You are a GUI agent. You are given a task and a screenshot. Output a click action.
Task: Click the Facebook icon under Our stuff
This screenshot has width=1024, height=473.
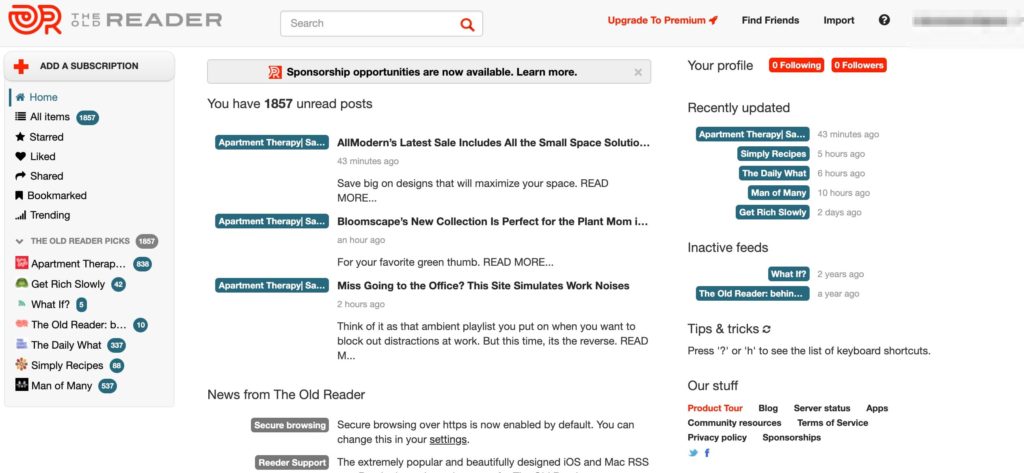pyautogui.click(x=707, y=453)
